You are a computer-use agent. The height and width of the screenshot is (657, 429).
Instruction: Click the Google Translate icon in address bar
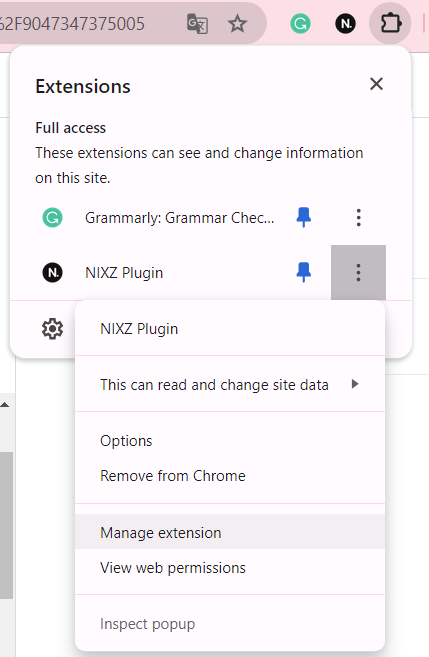pyautogui.click(x=197, y=23)
